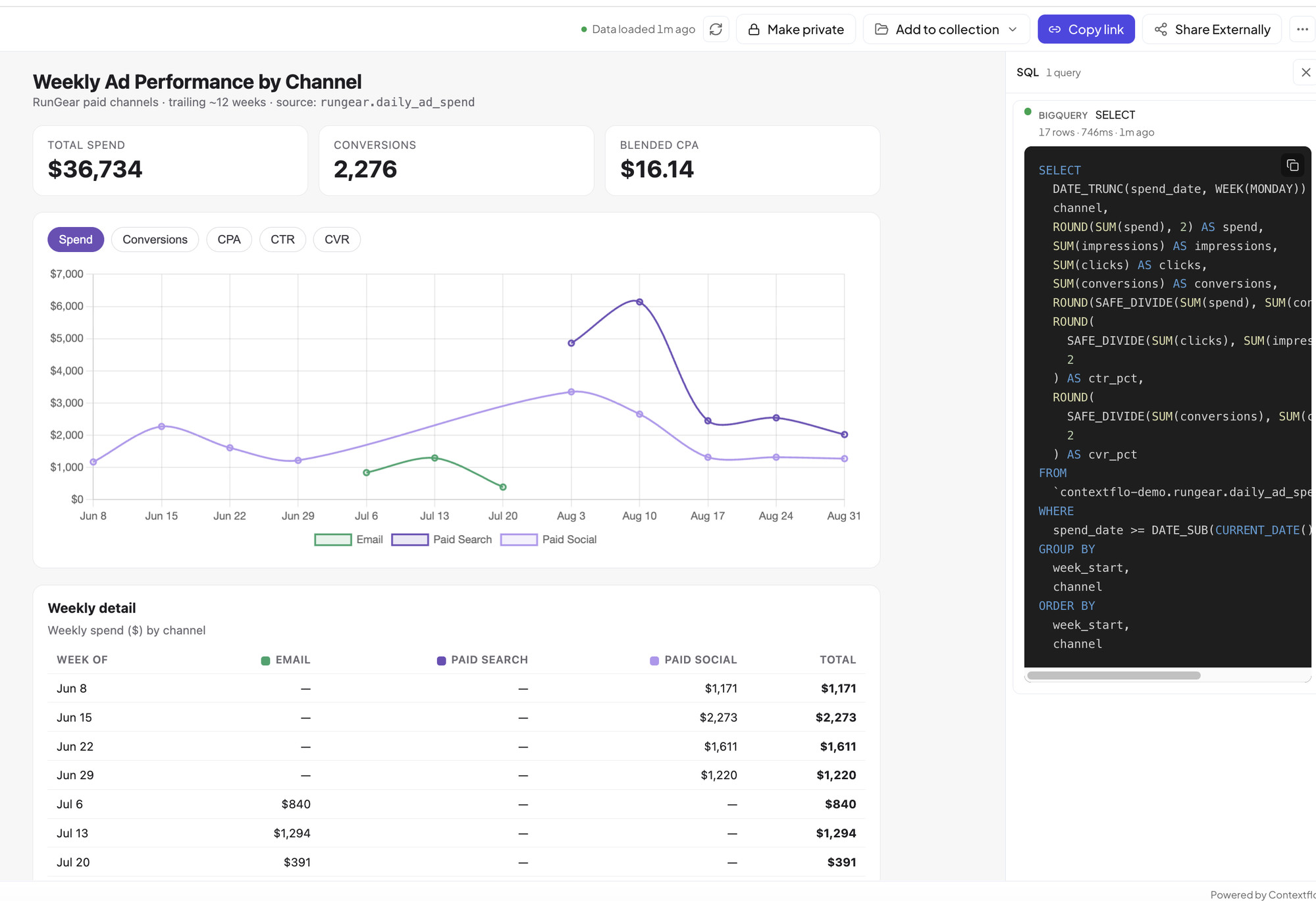The height and width of the screenshot is (901, 1316).
Task: Toggle the Paid Social legend item
Action: (548, 540)
